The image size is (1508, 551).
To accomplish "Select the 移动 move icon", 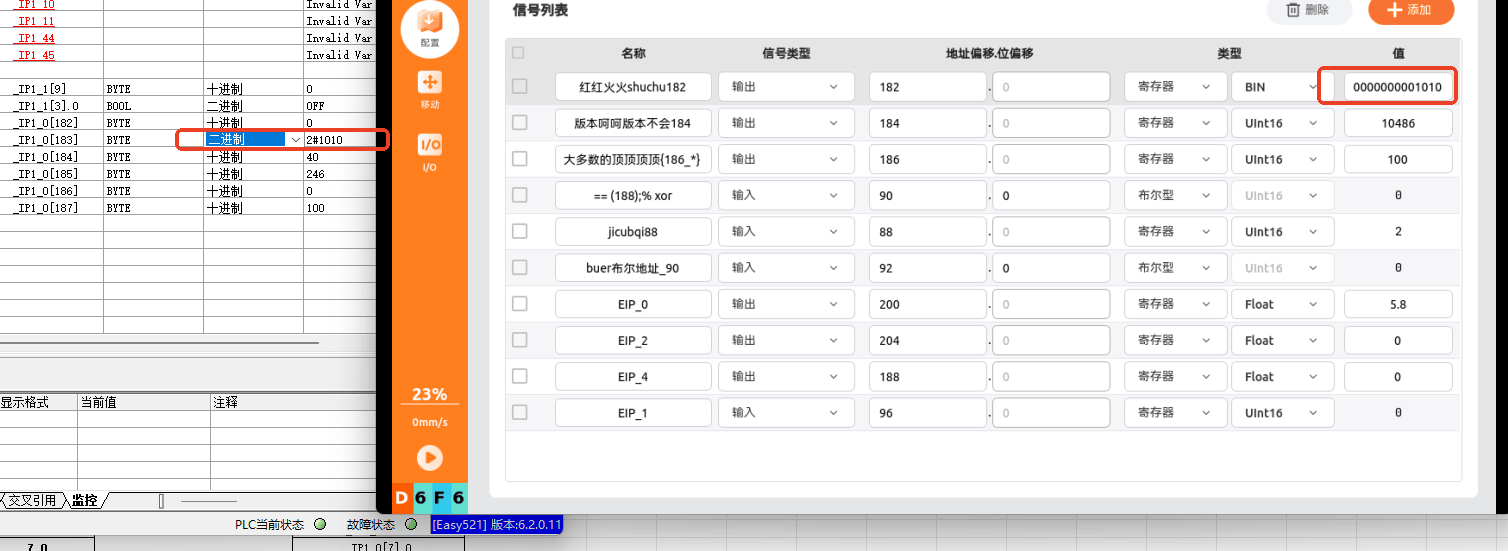I will pyautogui.click(x=429, y=89).
